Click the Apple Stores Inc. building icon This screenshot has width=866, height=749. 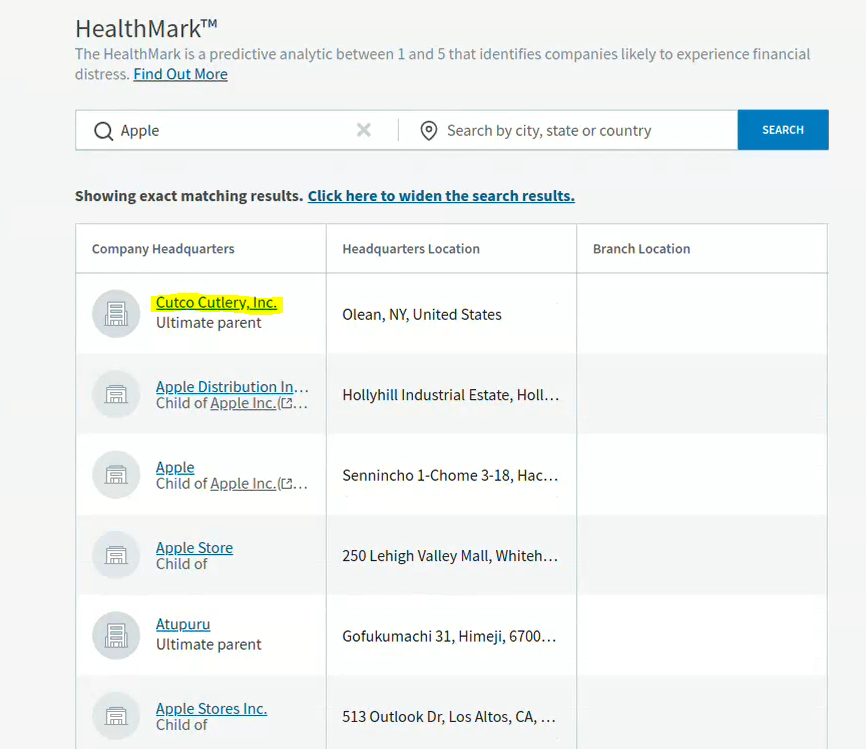tap(116, 716)
